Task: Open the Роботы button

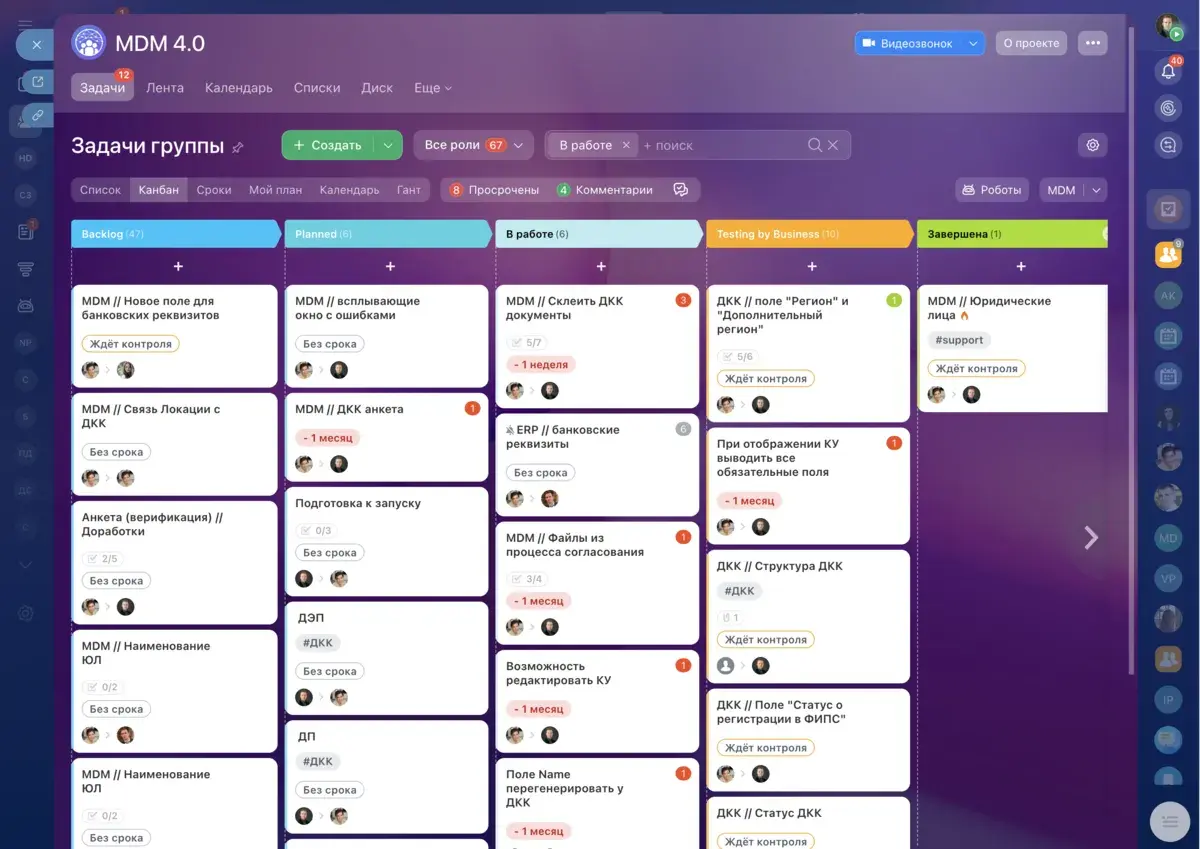Action: tap(993, 190)
